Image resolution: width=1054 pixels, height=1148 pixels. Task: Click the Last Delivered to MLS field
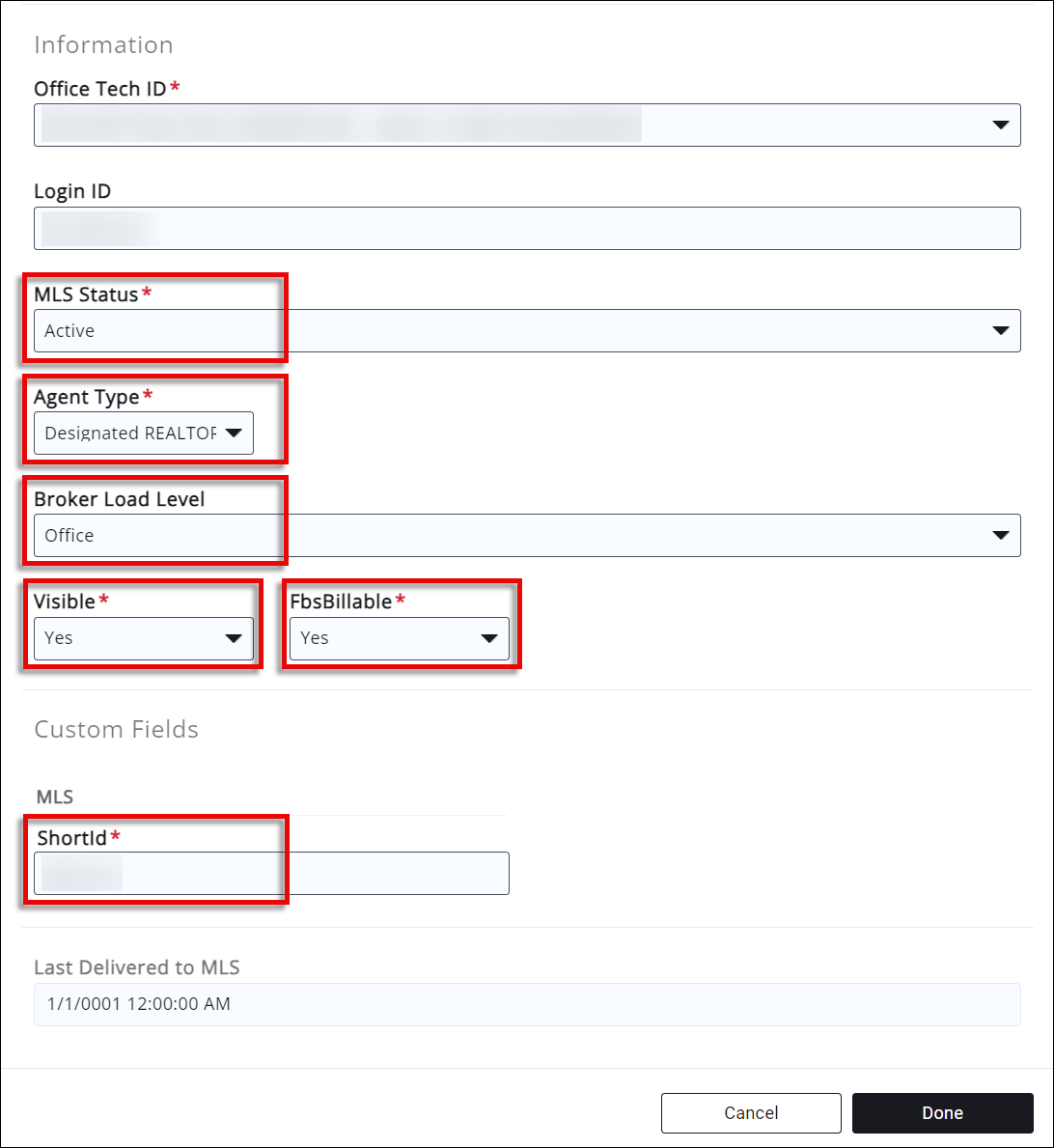[526, 1004]
